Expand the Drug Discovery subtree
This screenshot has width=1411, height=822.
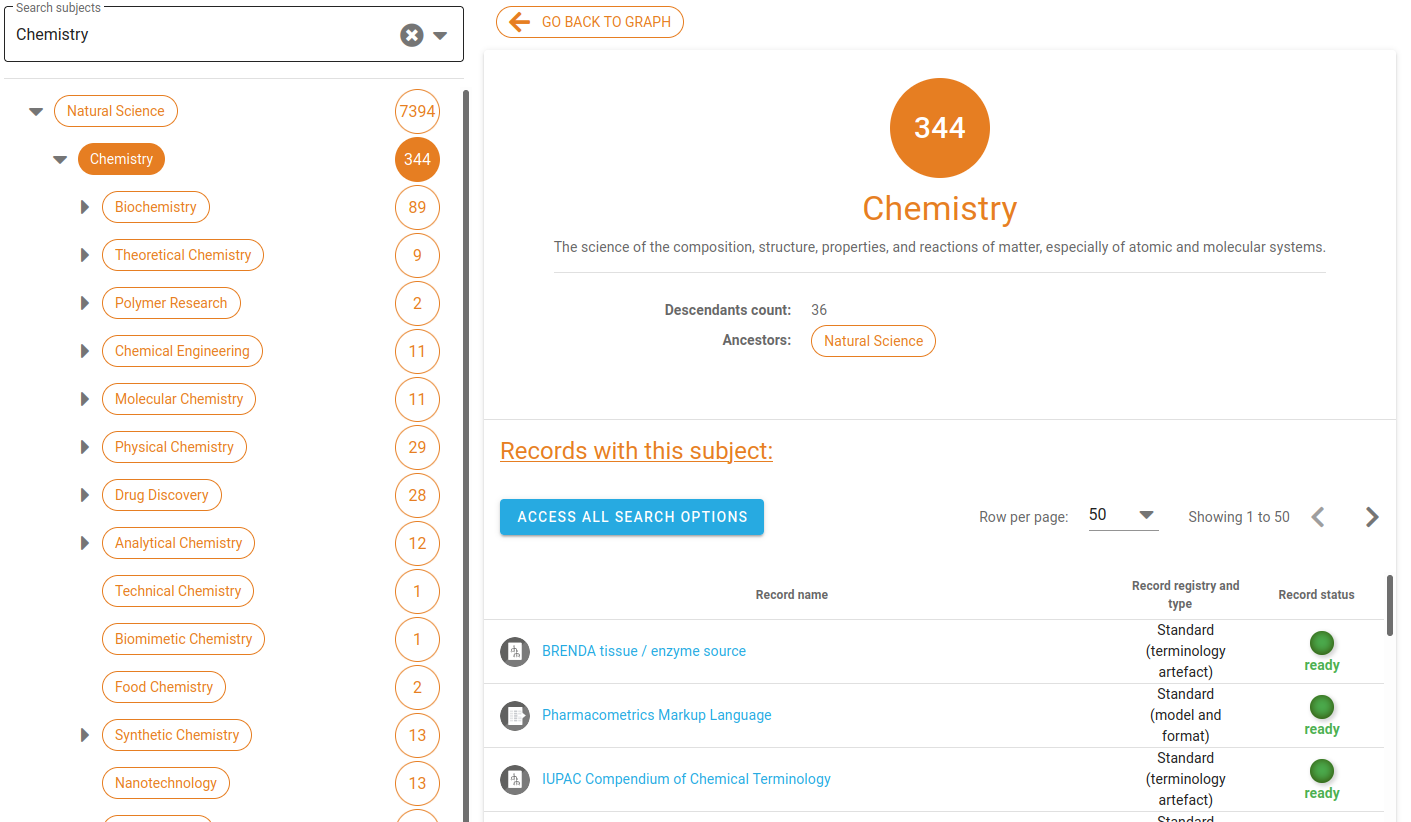[85, 495]
